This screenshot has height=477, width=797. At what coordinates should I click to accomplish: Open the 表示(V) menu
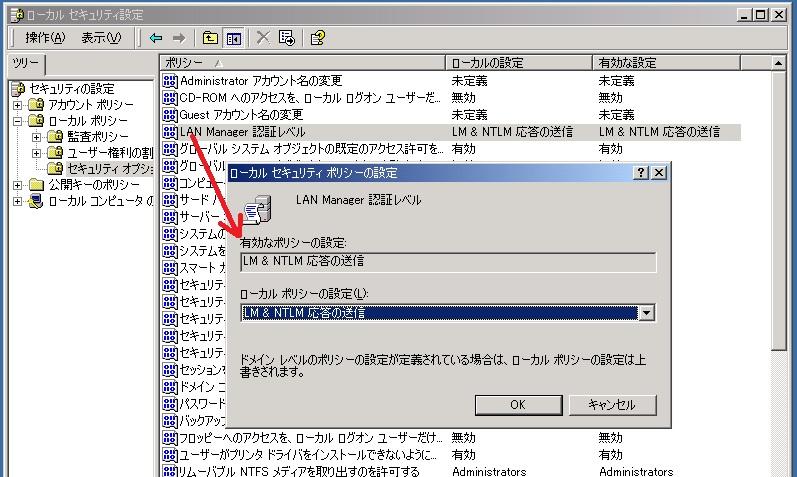101,38
